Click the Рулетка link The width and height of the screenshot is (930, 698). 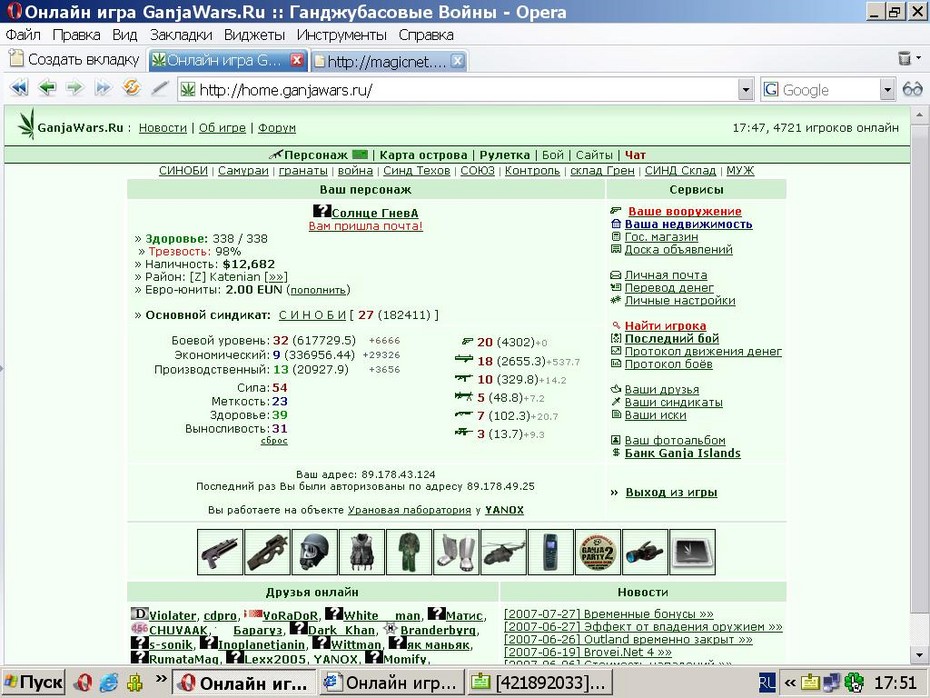coord(505,155)
